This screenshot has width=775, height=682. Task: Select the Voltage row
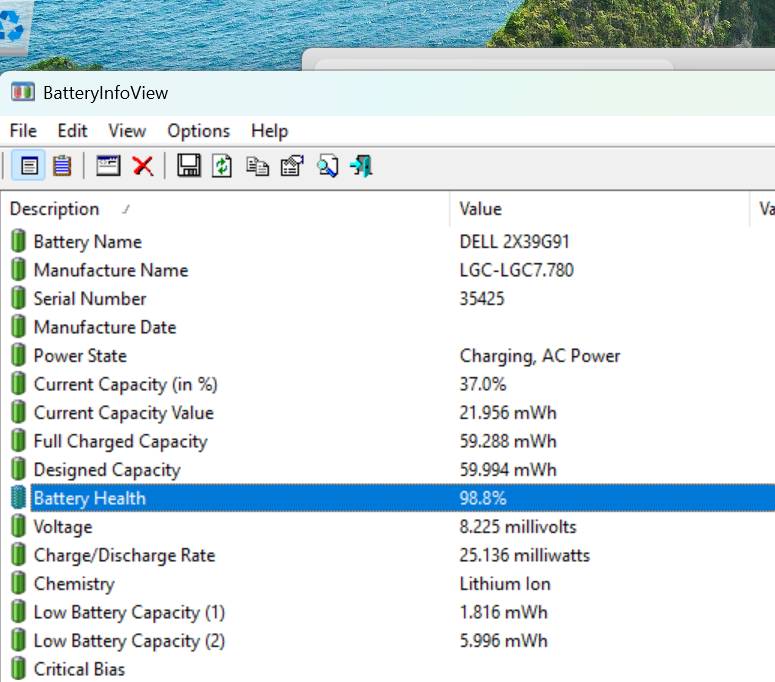(388, 527)
